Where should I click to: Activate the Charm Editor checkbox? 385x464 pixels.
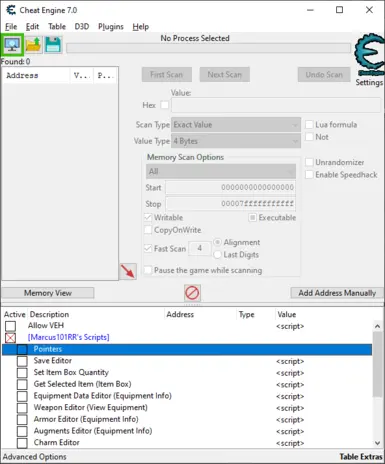point(22,443)
